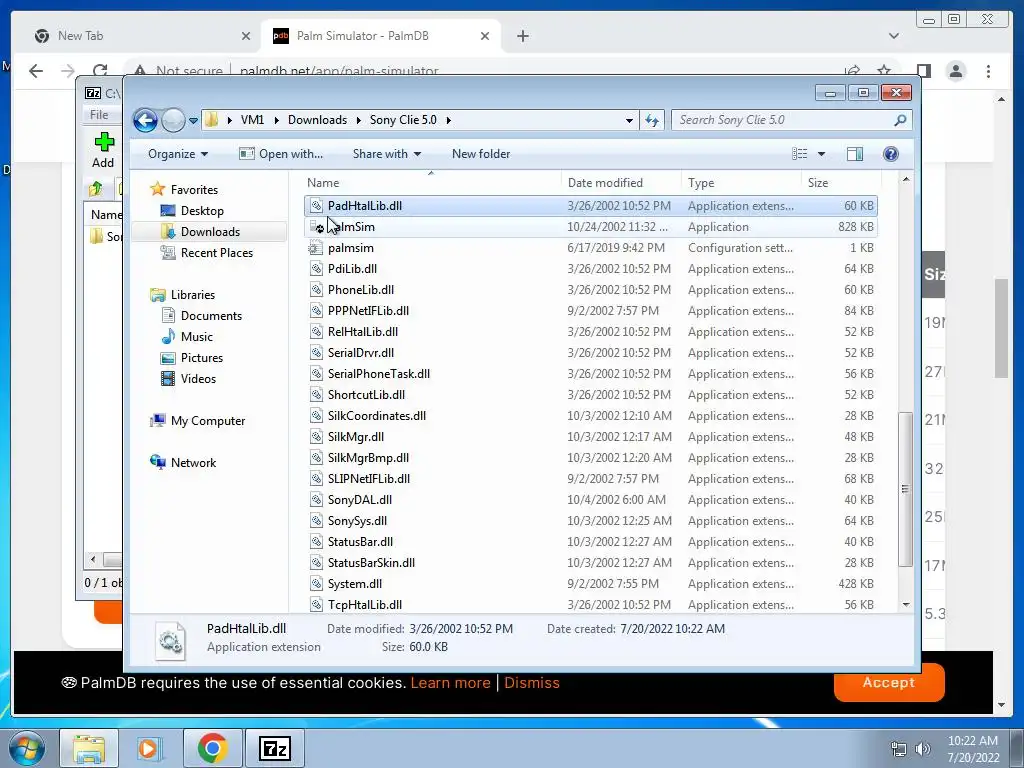Click the 7-Zip Add button
1024x768 pixels.
(x=103, y=150)
